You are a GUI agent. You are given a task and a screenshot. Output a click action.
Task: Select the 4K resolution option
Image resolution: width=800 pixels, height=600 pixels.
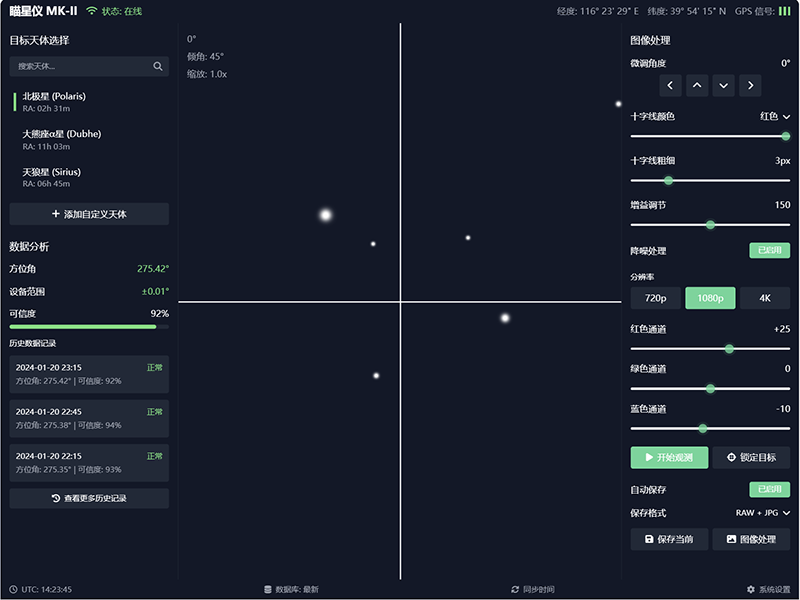point(764,298)
